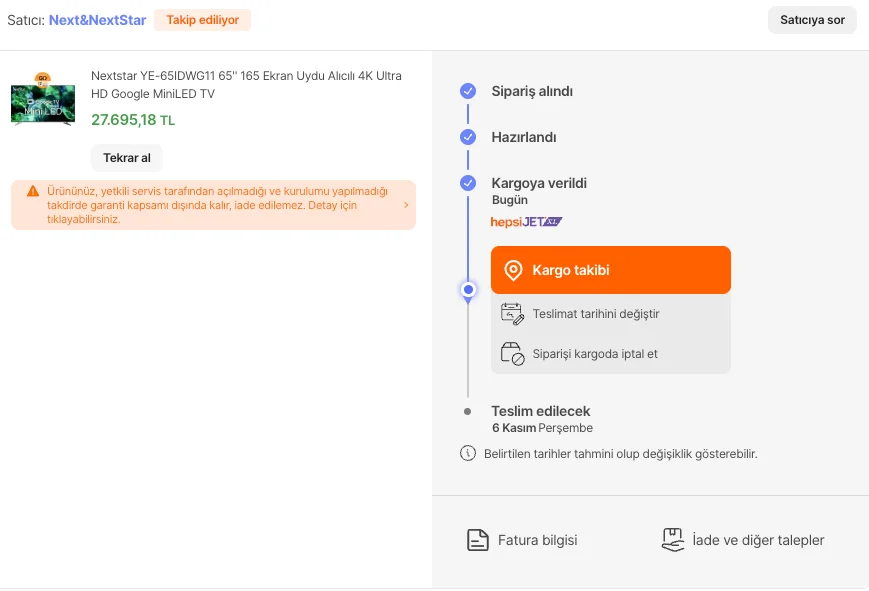
Task: Click the cancel package icon
Action: pyautogui.click(x=512, y=354)
